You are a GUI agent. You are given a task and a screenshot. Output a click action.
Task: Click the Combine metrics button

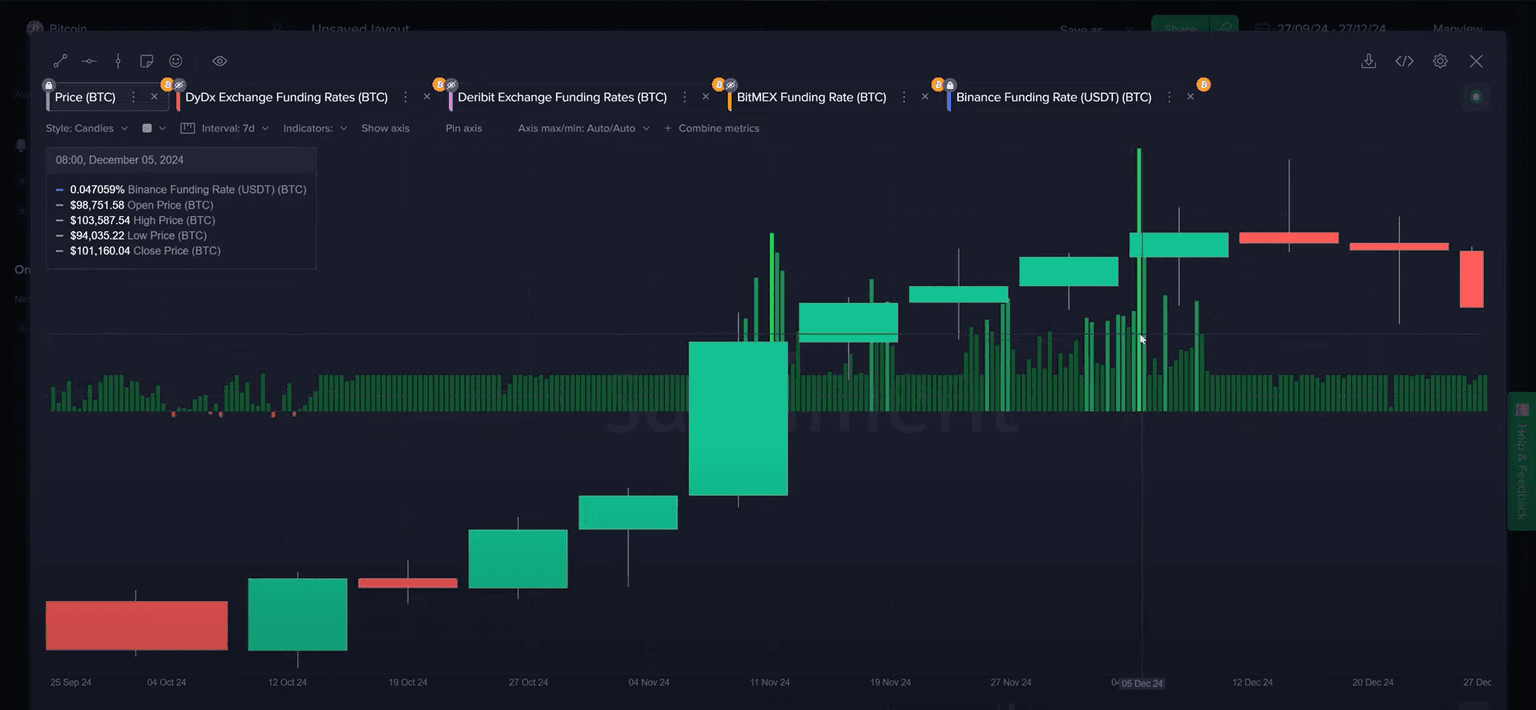(712, 128)
